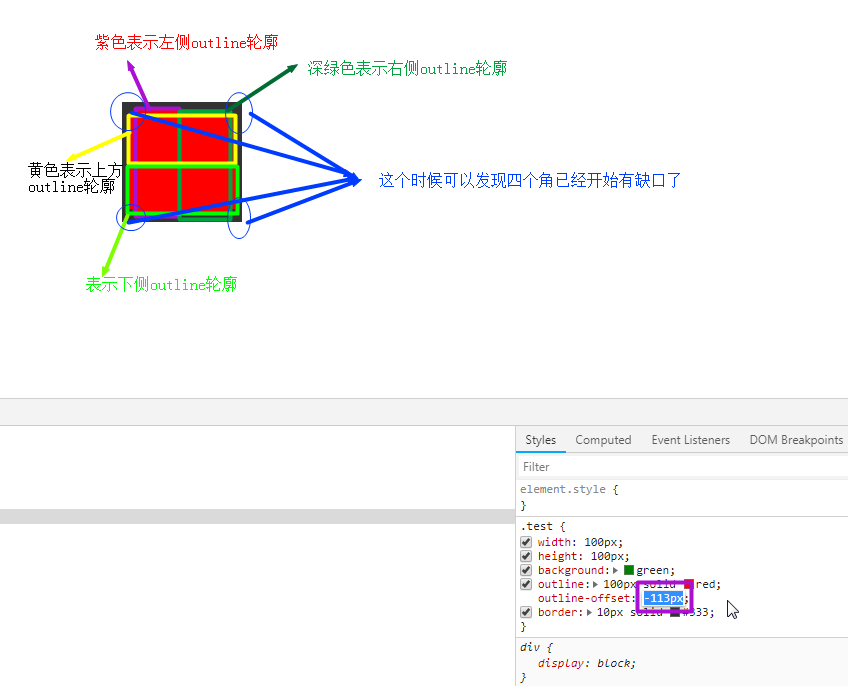Expand the outline shorthand property arrow
The image size is (848, 686).
(597, 584)
